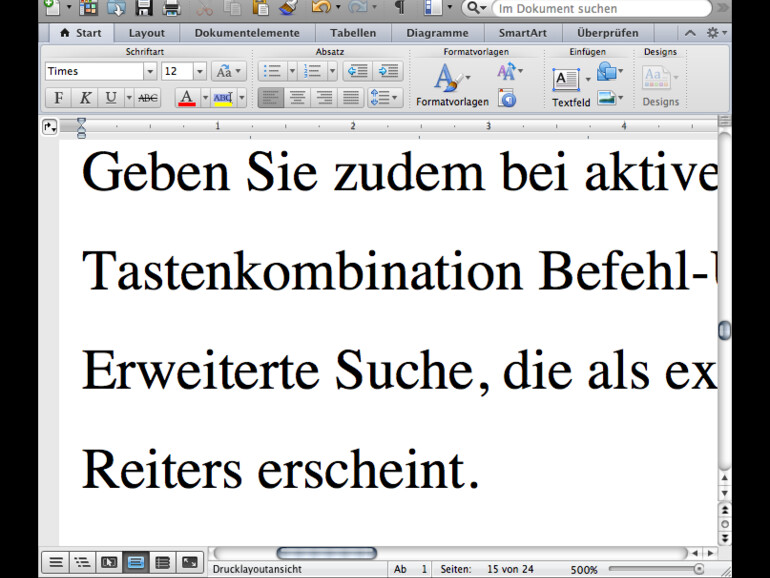This screenshot has width=770, height=578.
Task: Insert a Textfeld text box
Action: pyautogui.click(x=571, y=87)
